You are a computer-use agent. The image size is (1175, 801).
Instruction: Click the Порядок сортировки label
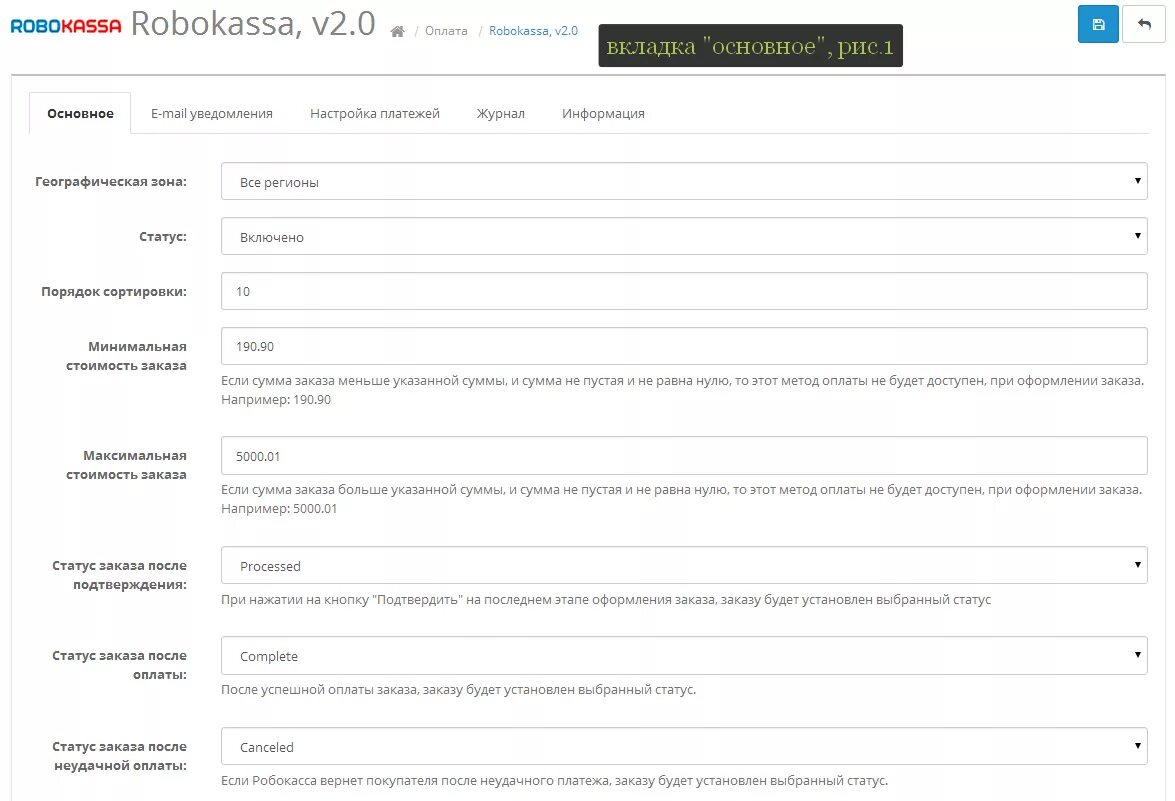114,291
